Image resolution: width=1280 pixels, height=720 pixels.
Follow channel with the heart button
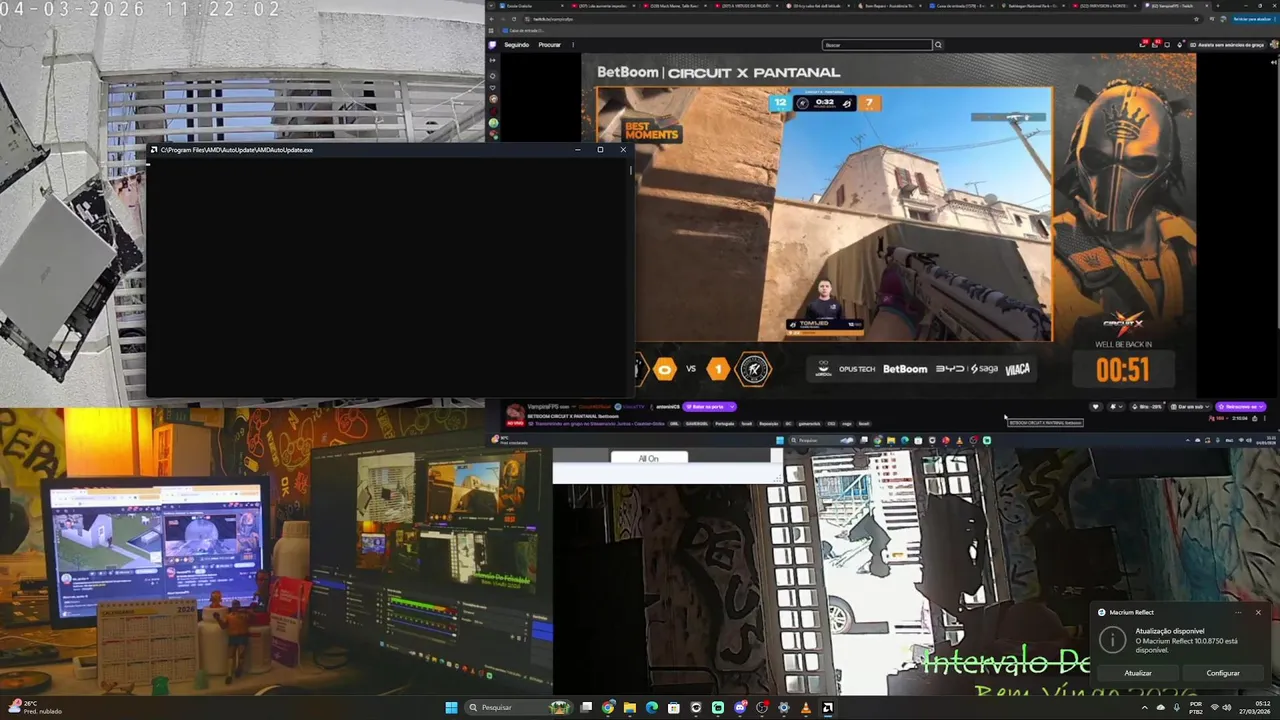(x=1096, y=406)
